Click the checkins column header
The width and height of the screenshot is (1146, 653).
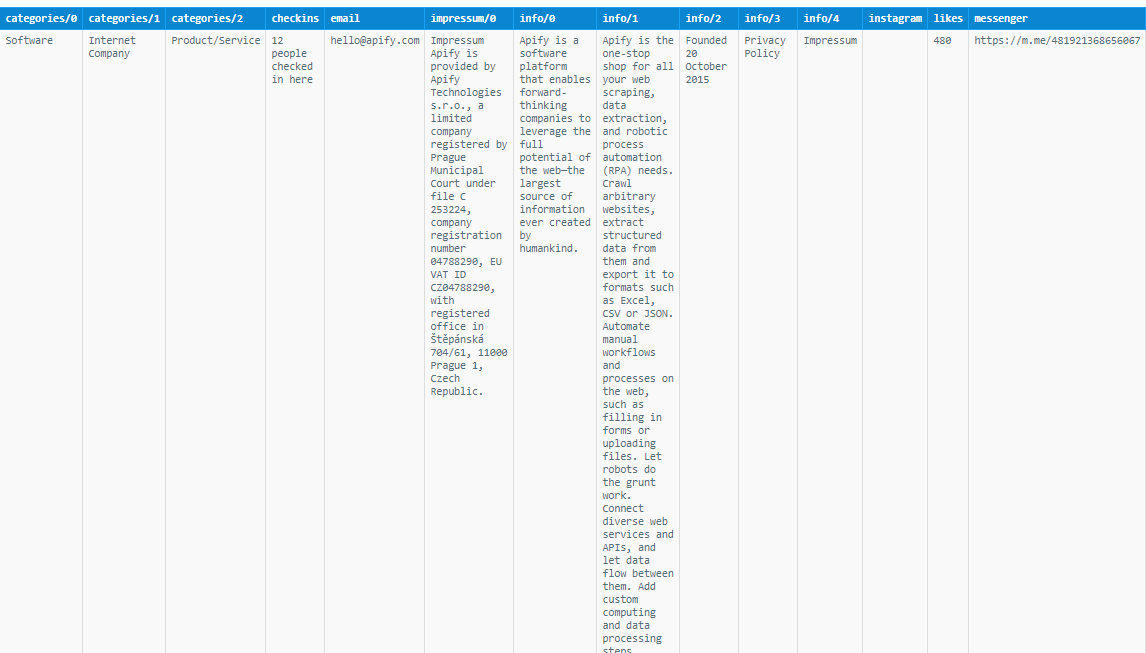[295, 18]
